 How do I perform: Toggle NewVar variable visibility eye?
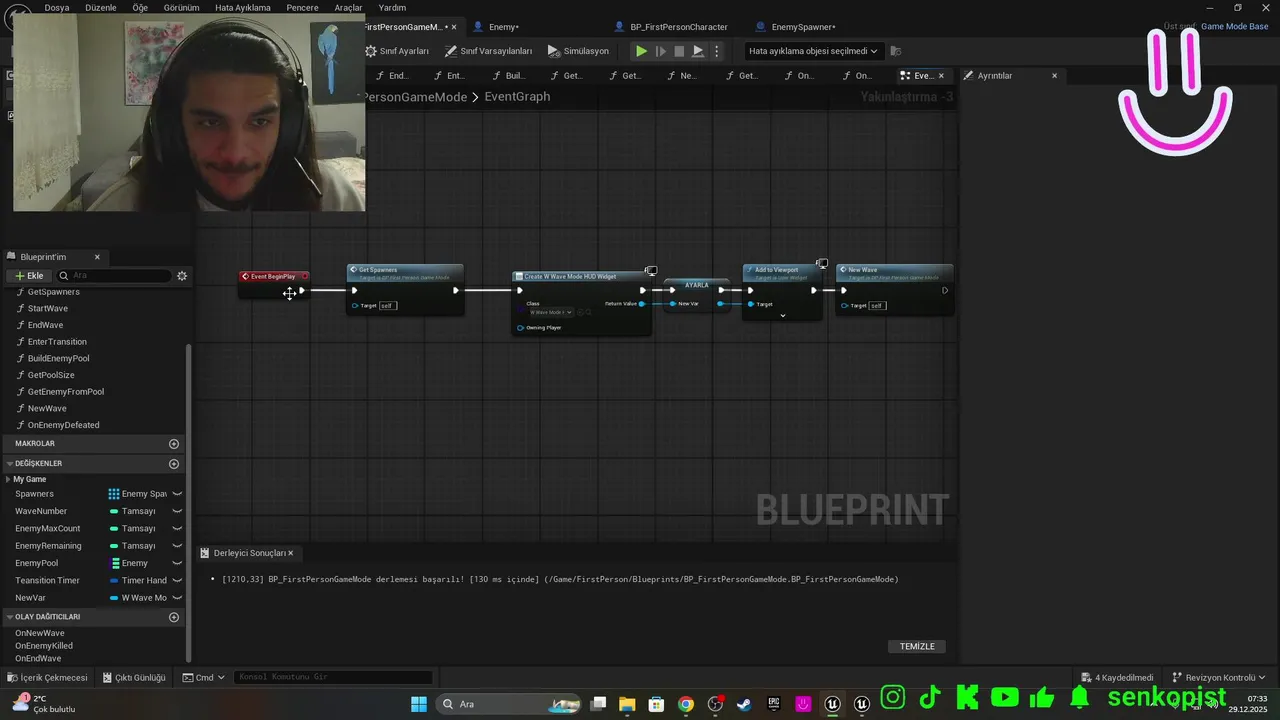(x=177, y=598)
